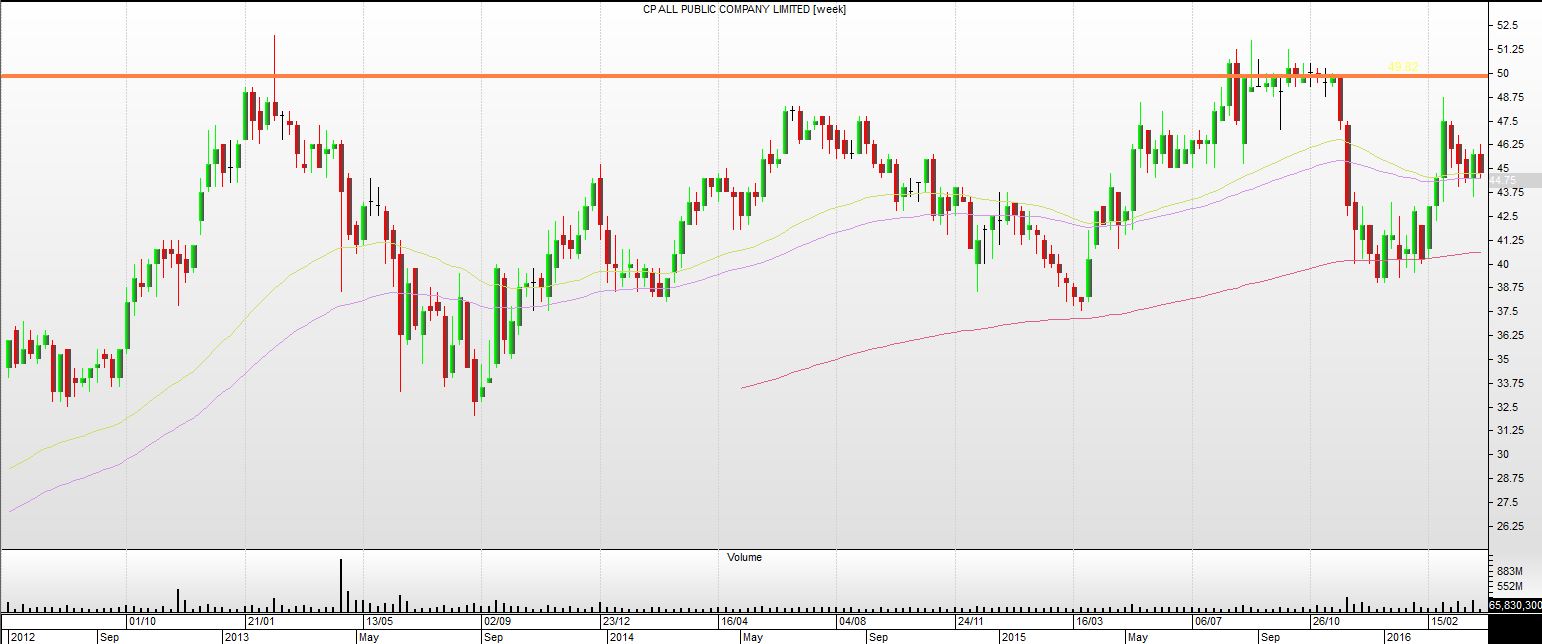Click the 15/02 date label
This screenshot has height=644, width=1542.
coord(1443,621)
